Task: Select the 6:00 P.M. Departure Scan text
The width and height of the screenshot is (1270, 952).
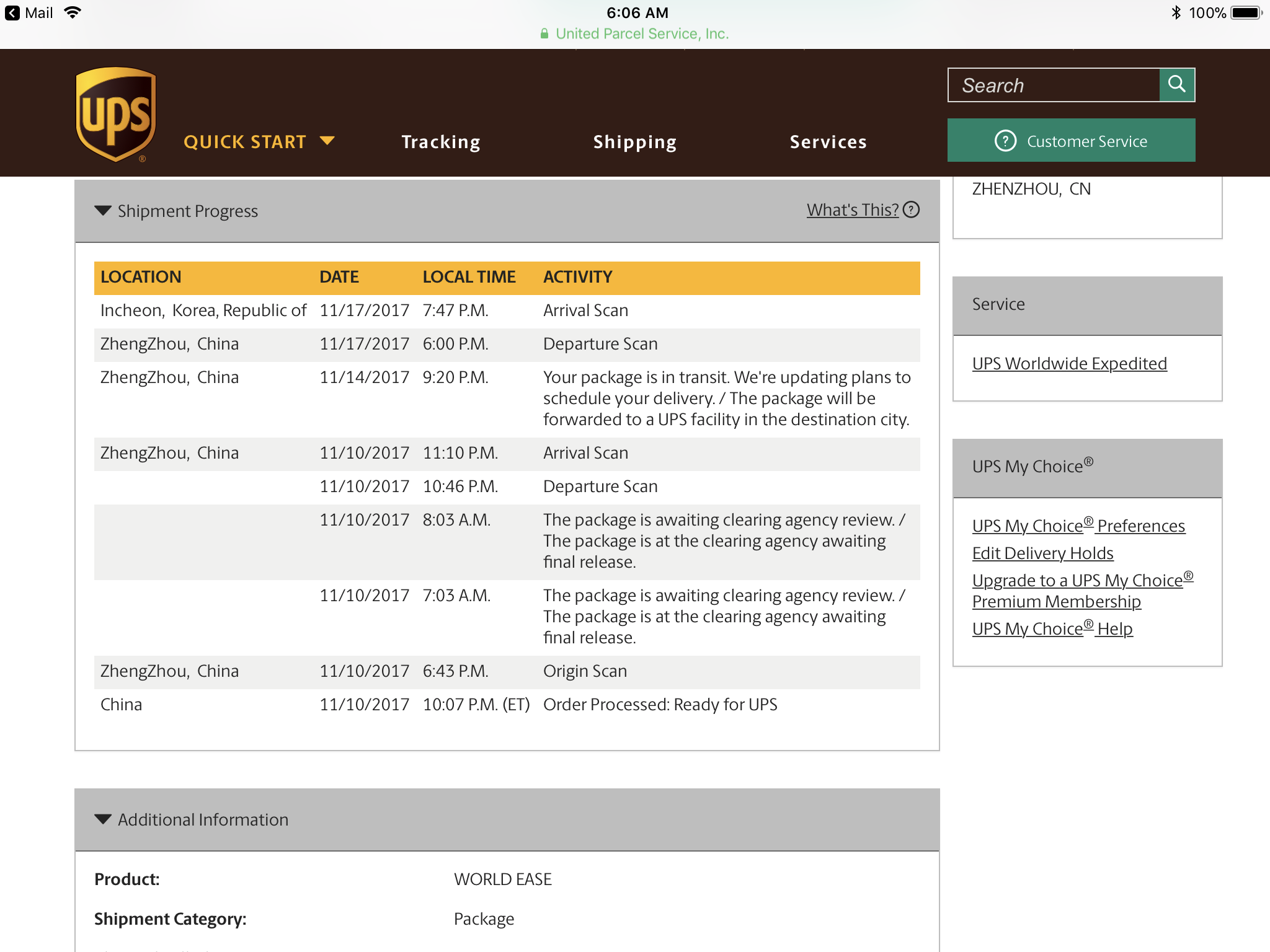Action: (600, 344)
